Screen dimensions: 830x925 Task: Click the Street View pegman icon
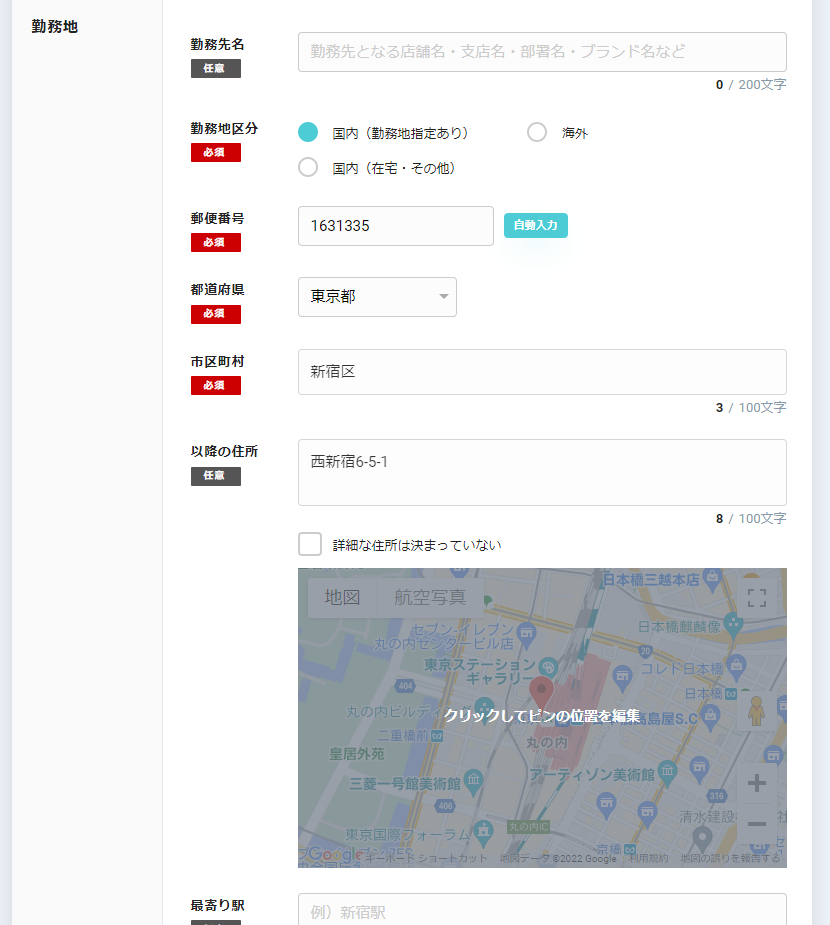[757, 711]
